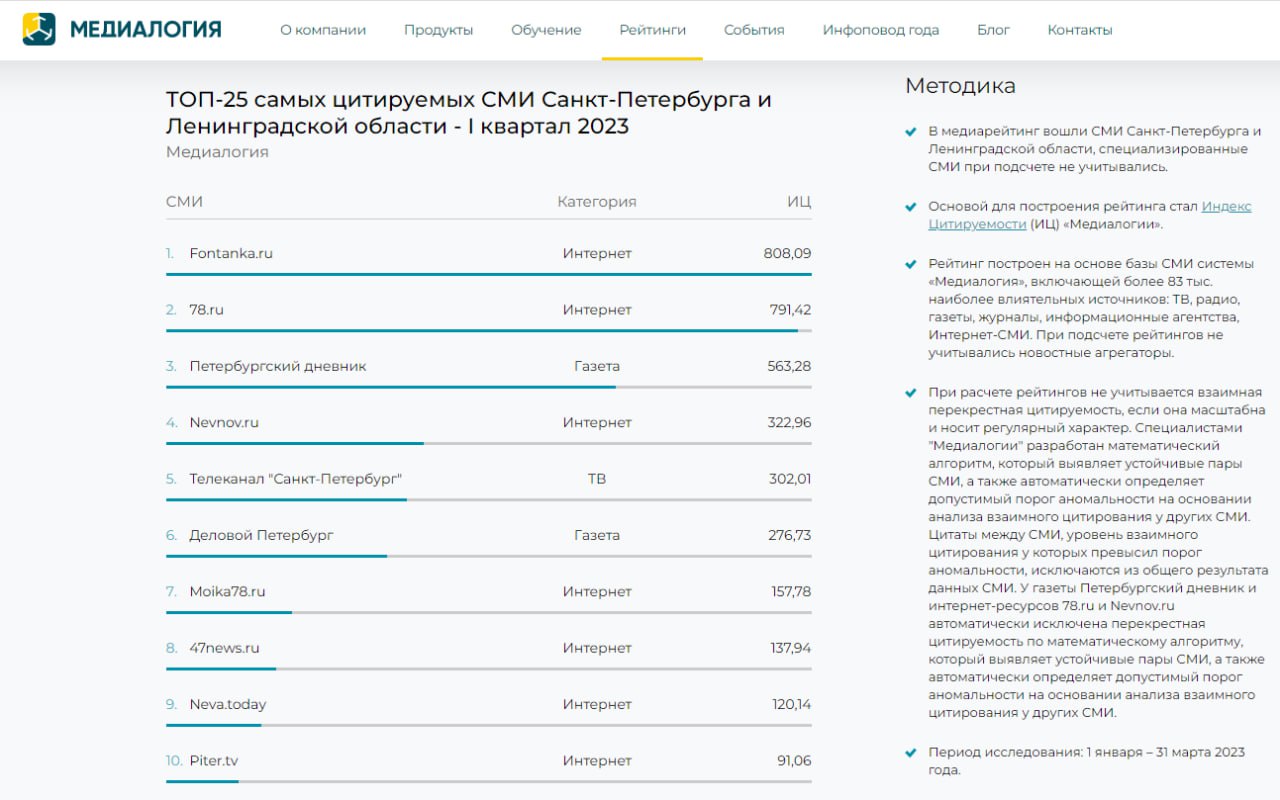This screenshot has height=800, width=1280.
Task: Click Газета category for Петербургский дневник
Action: pos(597,366)
